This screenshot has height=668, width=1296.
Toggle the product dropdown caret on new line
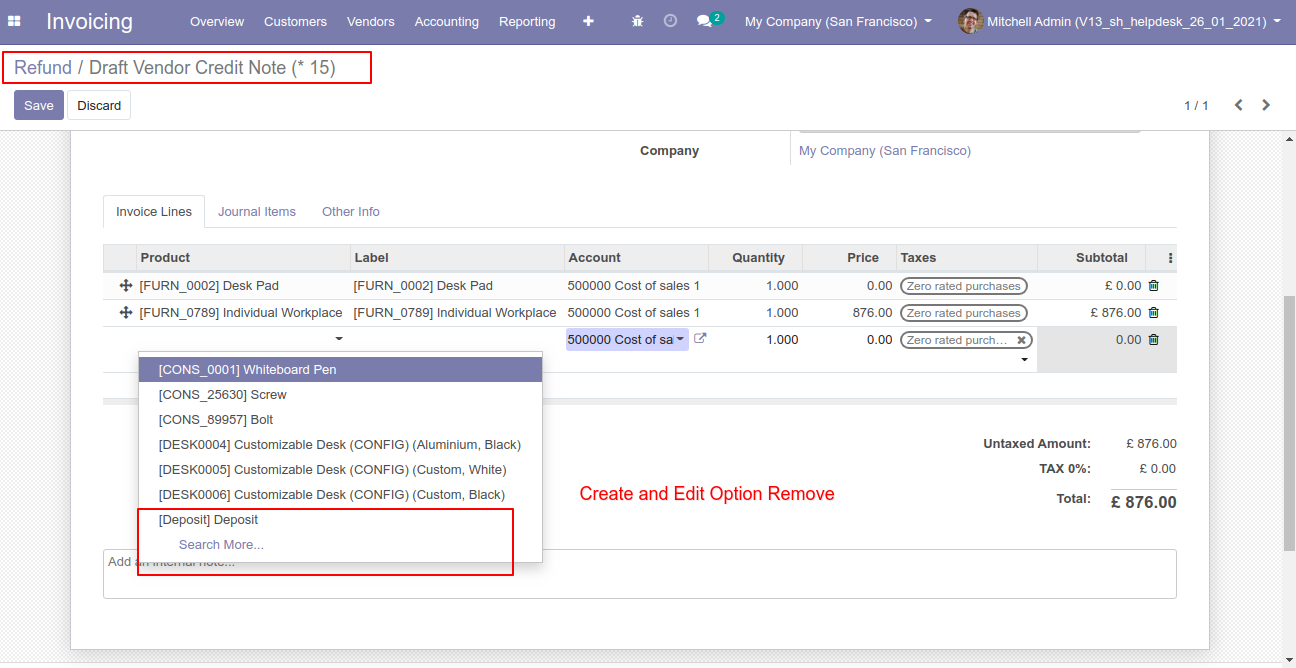(339, 340)
